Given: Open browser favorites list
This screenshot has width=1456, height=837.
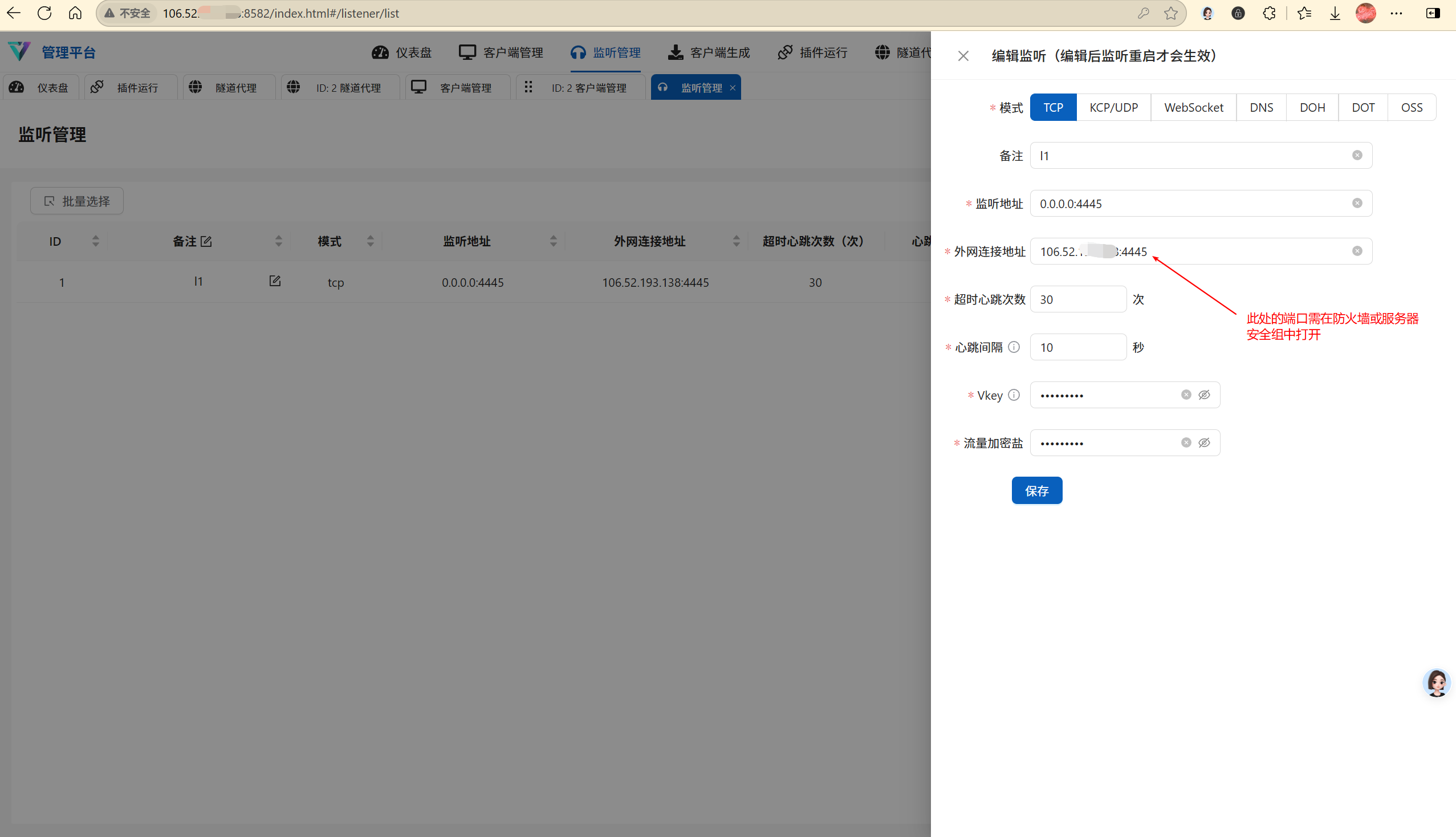Looking at the screenshot, I should click(1304, 13).
